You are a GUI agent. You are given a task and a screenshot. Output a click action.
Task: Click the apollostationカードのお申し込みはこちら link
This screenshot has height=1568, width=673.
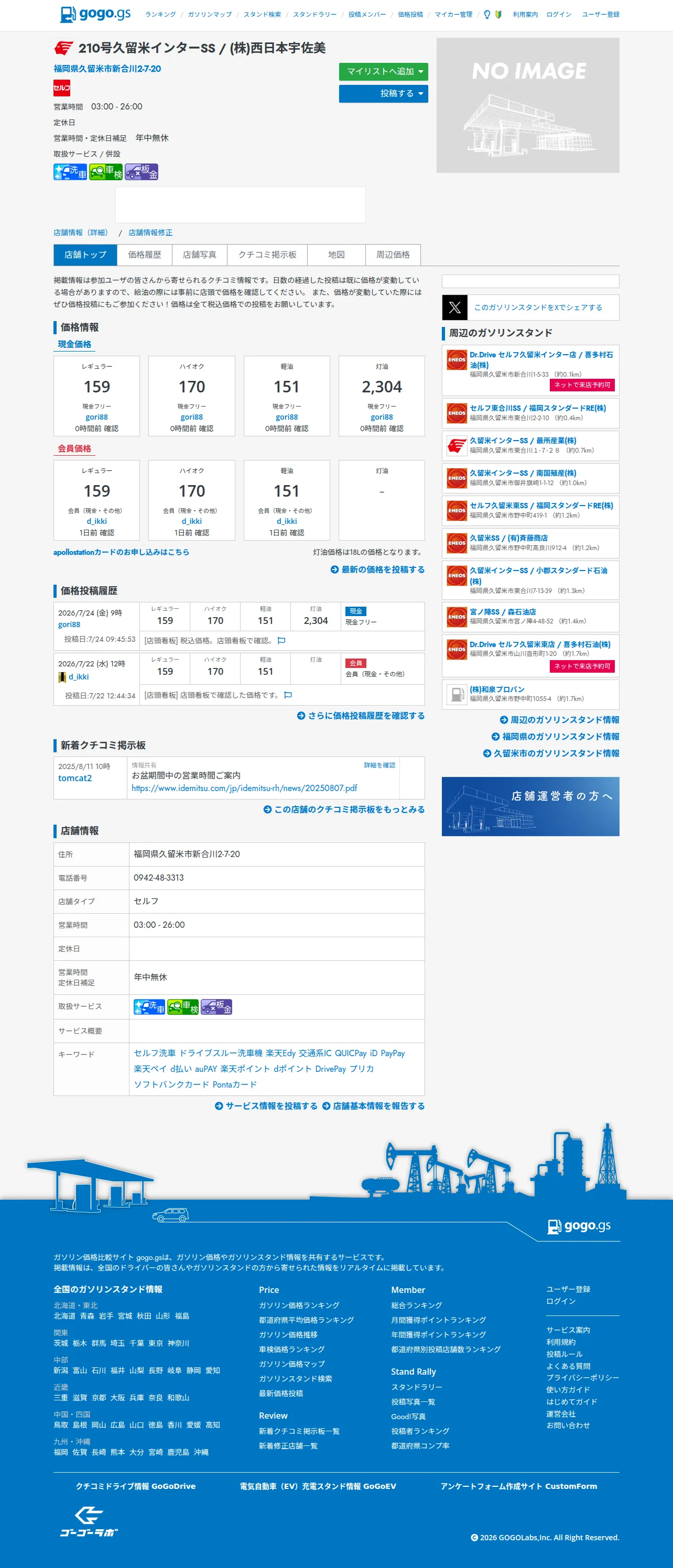click(x=121, y=552)
